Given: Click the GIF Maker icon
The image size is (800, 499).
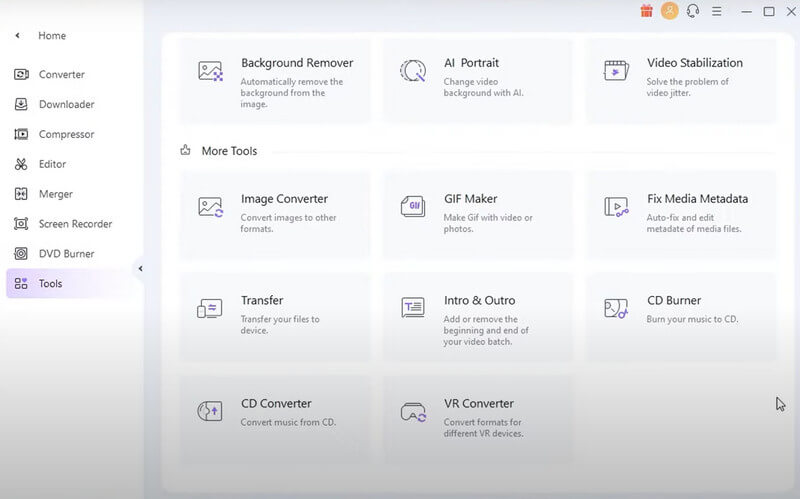Looking at the screenshot, I should (x=412, y=207).
